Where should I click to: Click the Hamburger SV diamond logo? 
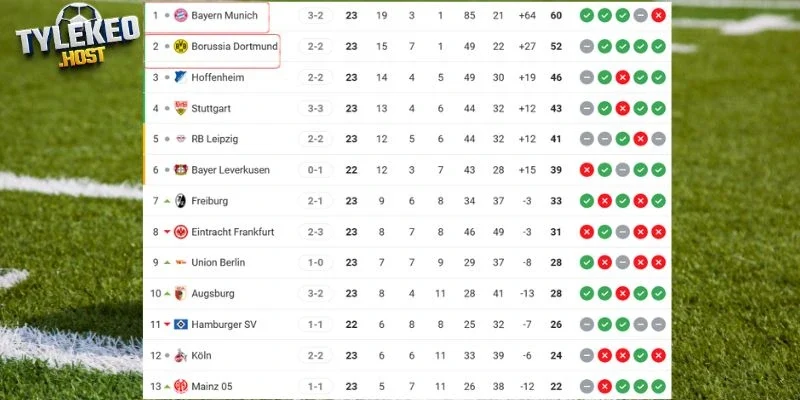click(x=181, y=324)
